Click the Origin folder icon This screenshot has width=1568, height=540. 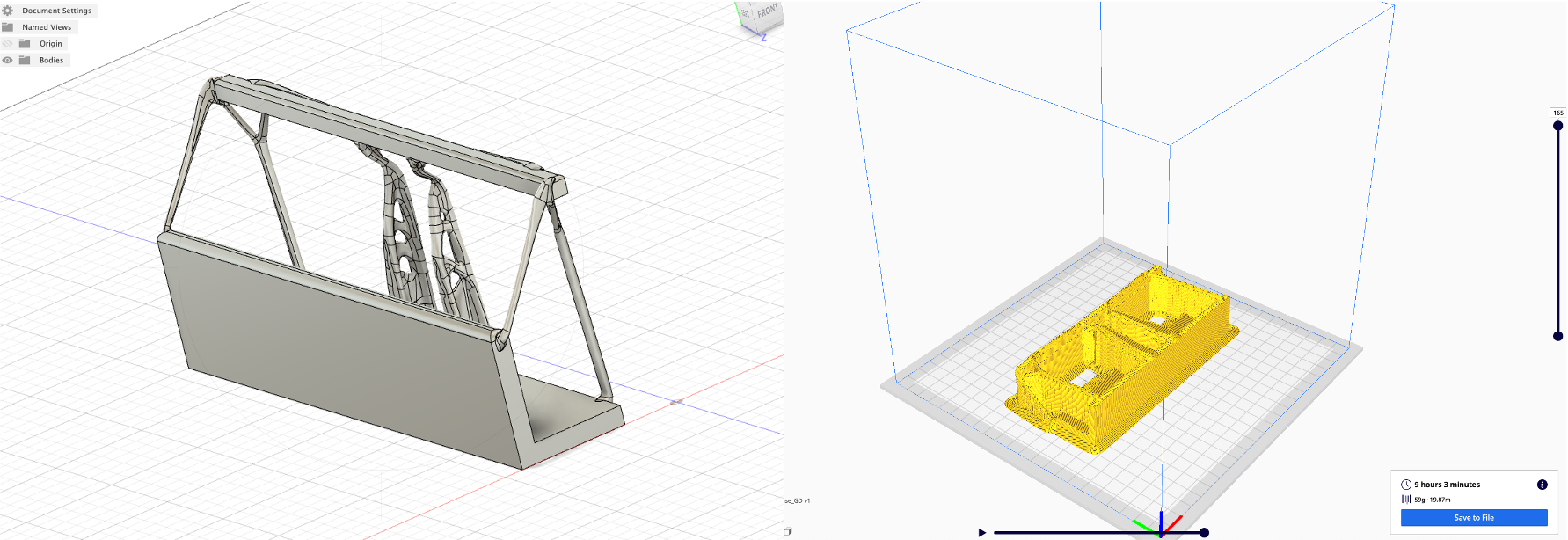[25, 43]
